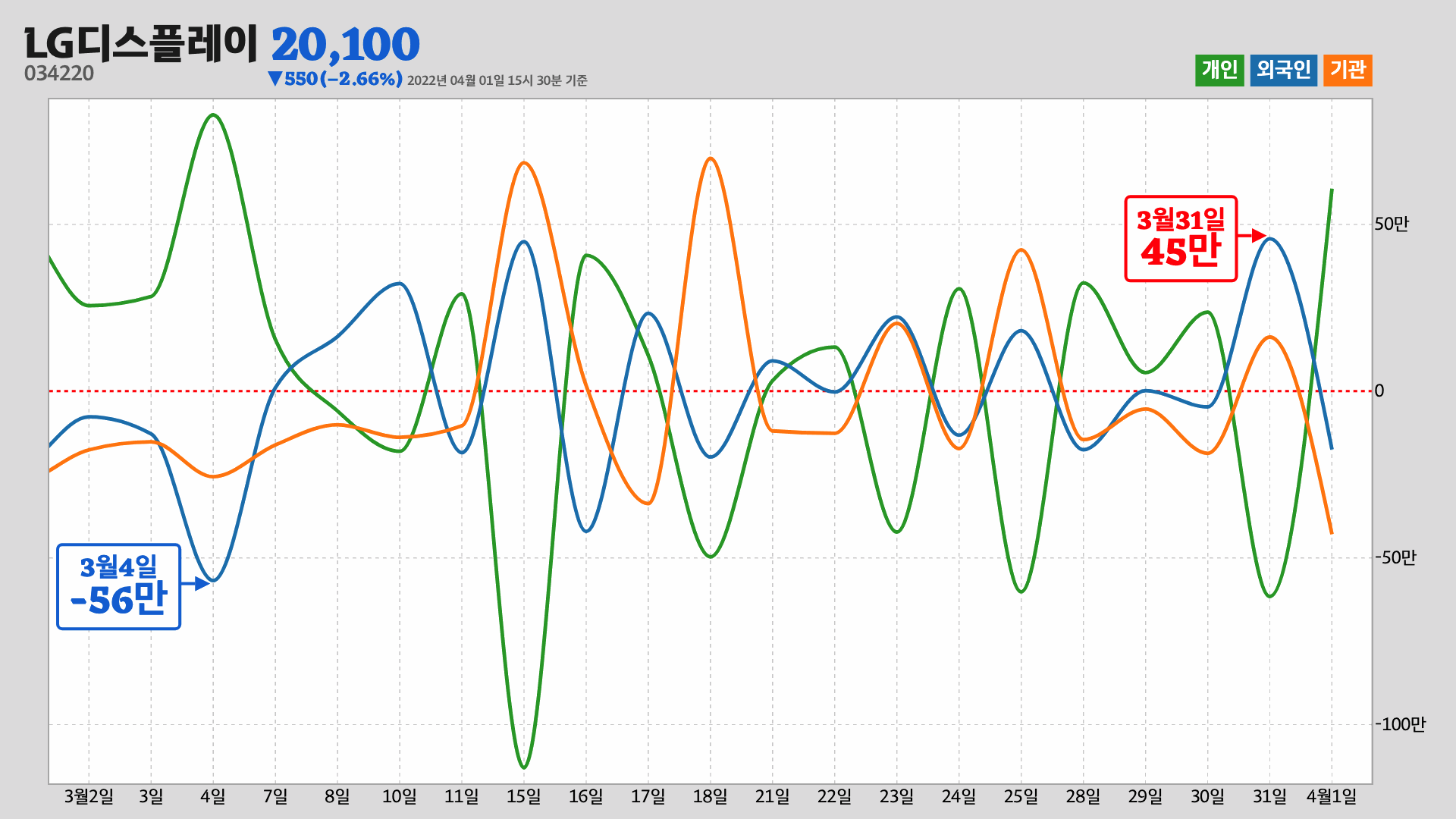The height and width of the screenshot is (819, 1456).
Task: Click the 7일 x-axis label
Action: [275, 796]
